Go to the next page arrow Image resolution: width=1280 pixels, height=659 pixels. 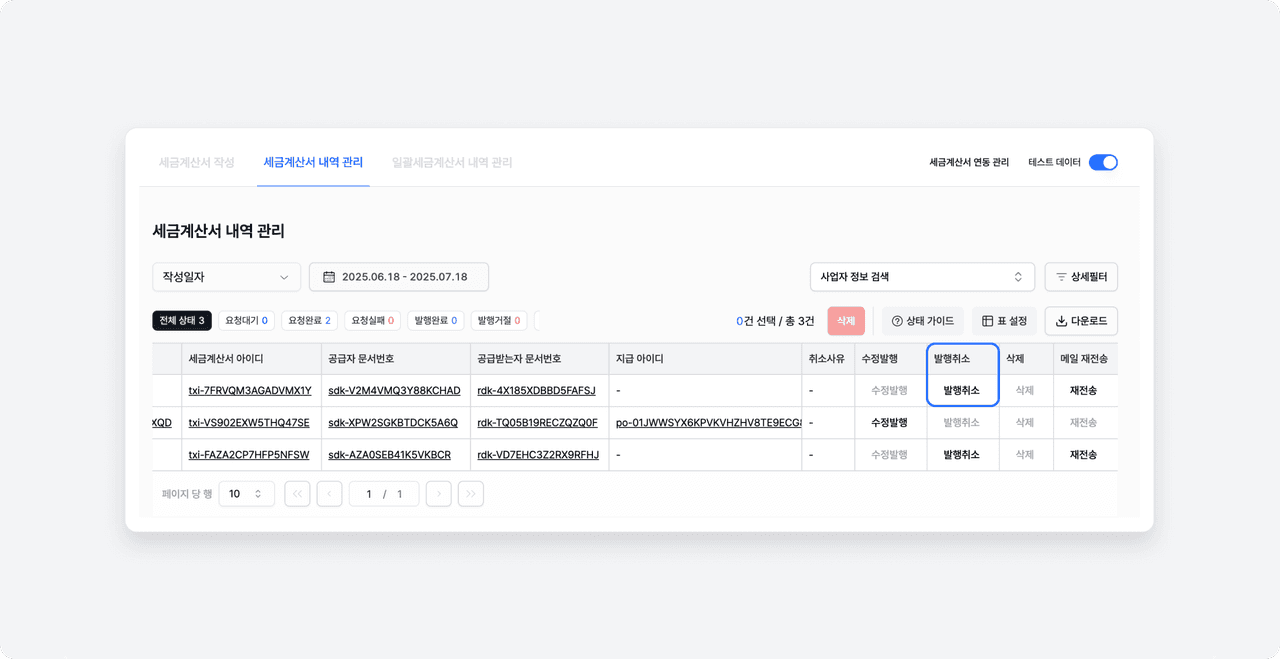438,494
